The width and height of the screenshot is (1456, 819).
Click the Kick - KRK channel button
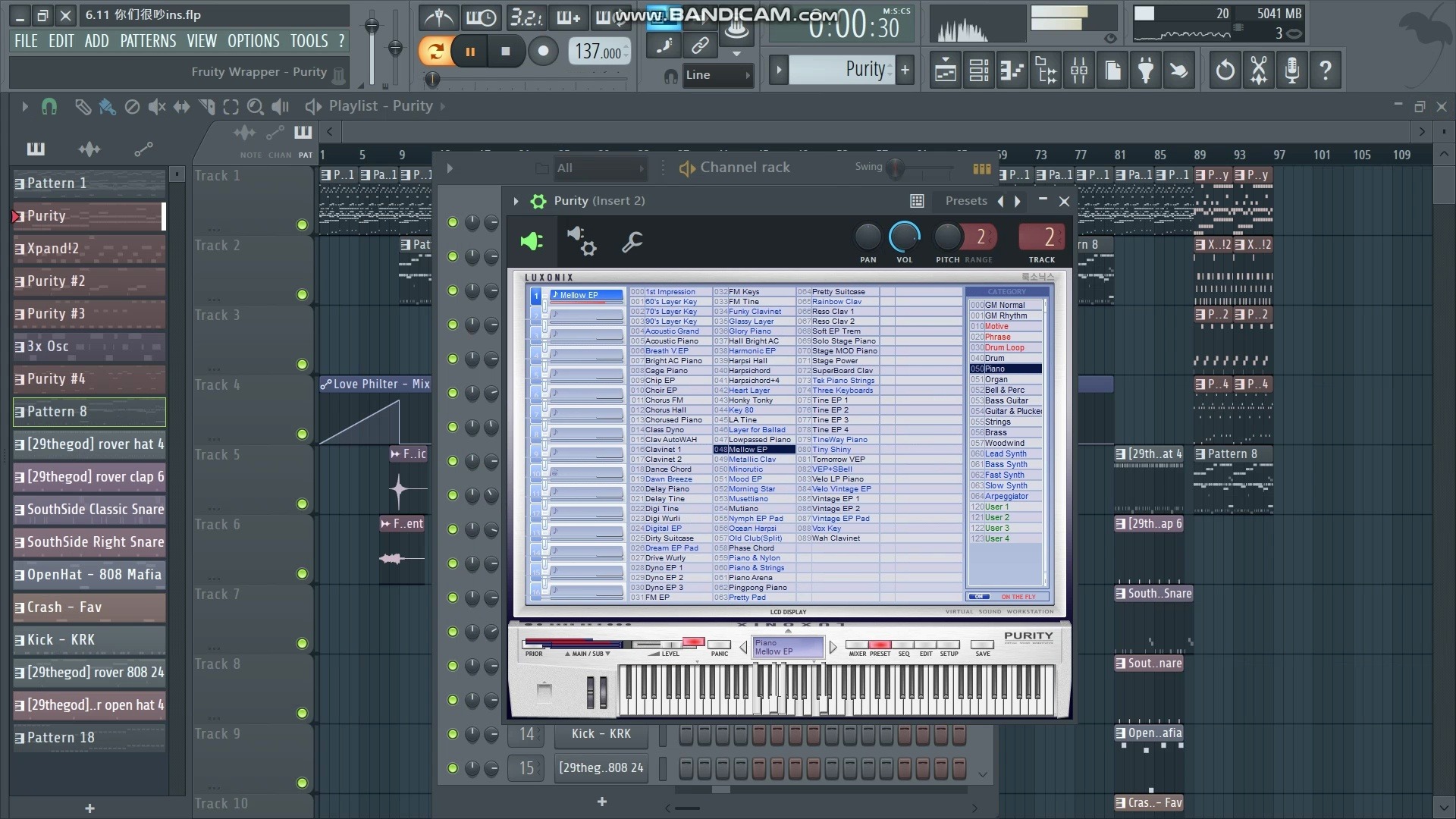tap(601, 734)
